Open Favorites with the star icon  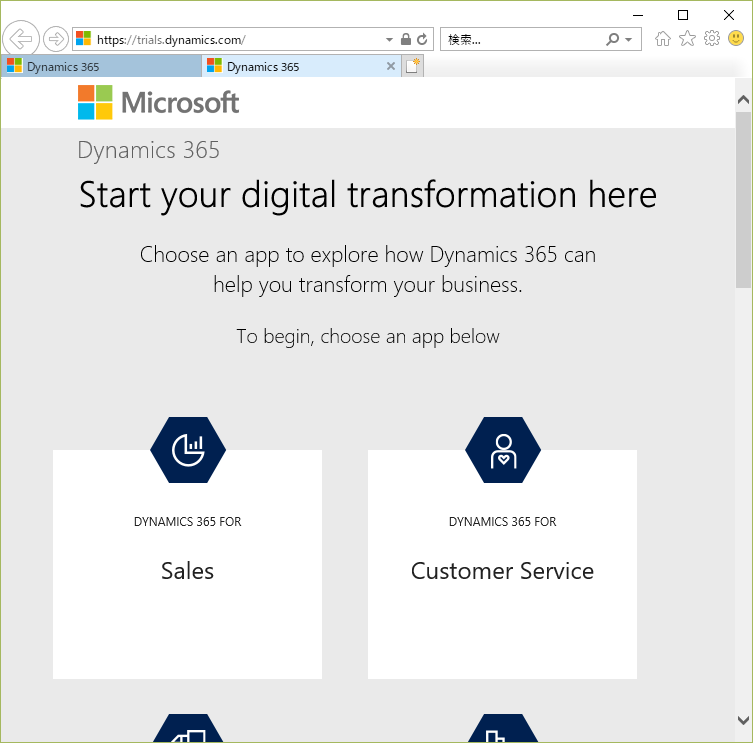click(687, 38)
